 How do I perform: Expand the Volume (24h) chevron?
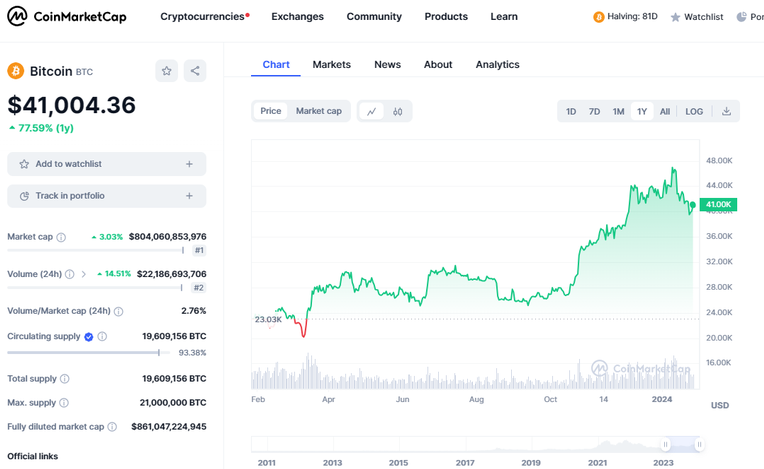(x=84, y=274)
